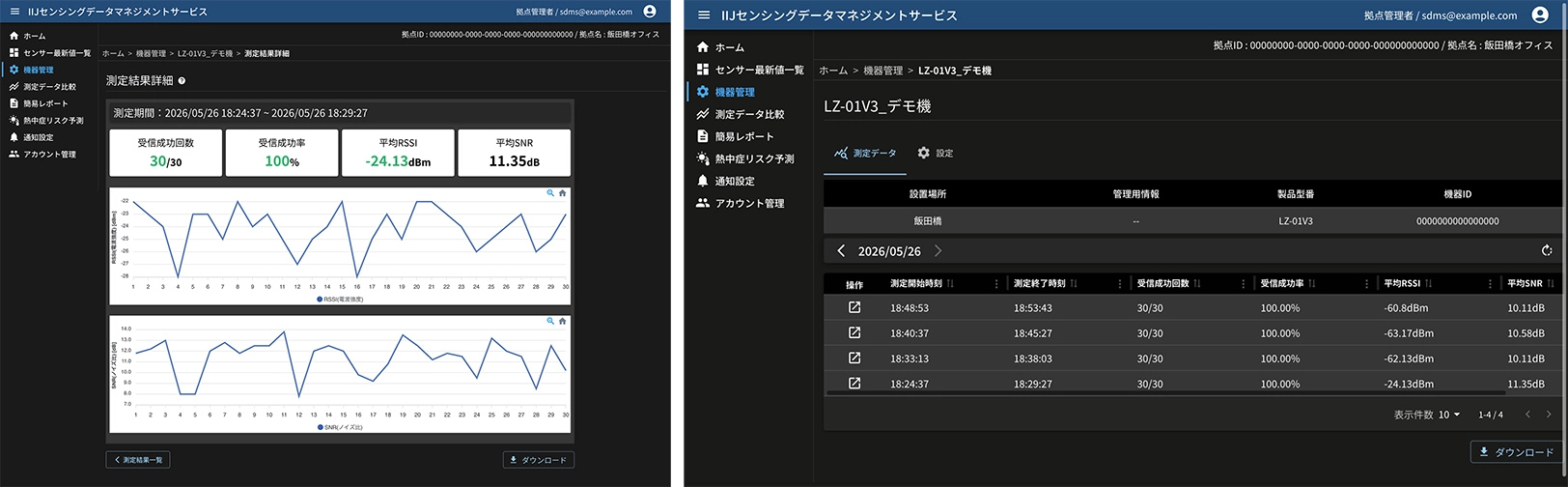1568x487 pixels.
Task: Sort by 測定終了時刻 column arrows
Action: point(1074,283)
